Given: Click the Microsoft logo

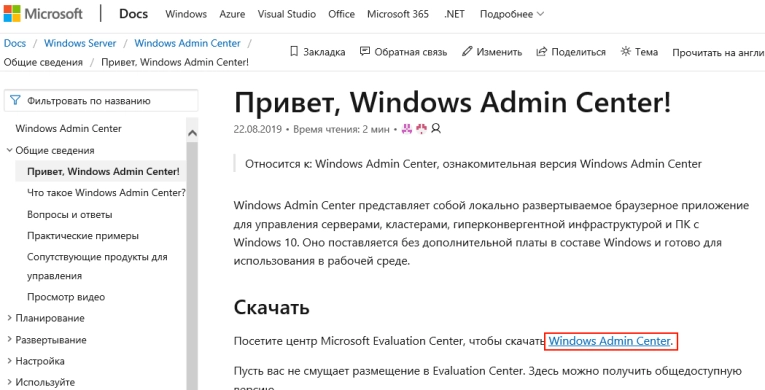Looking at the screenshot, I should [43, 14].
